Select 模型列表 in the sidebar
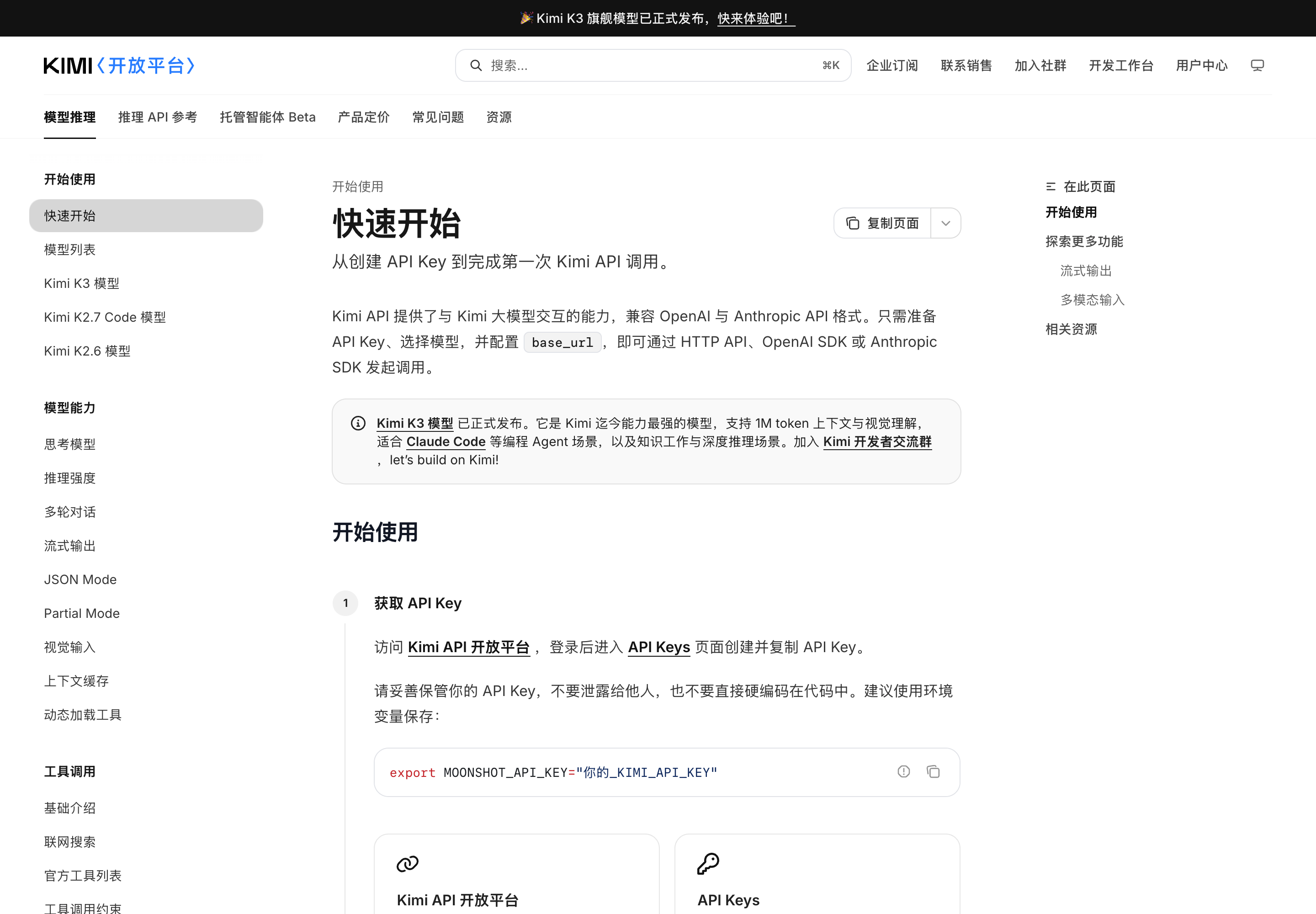This screenshot has height=914, width=1316. pos(146,250)
